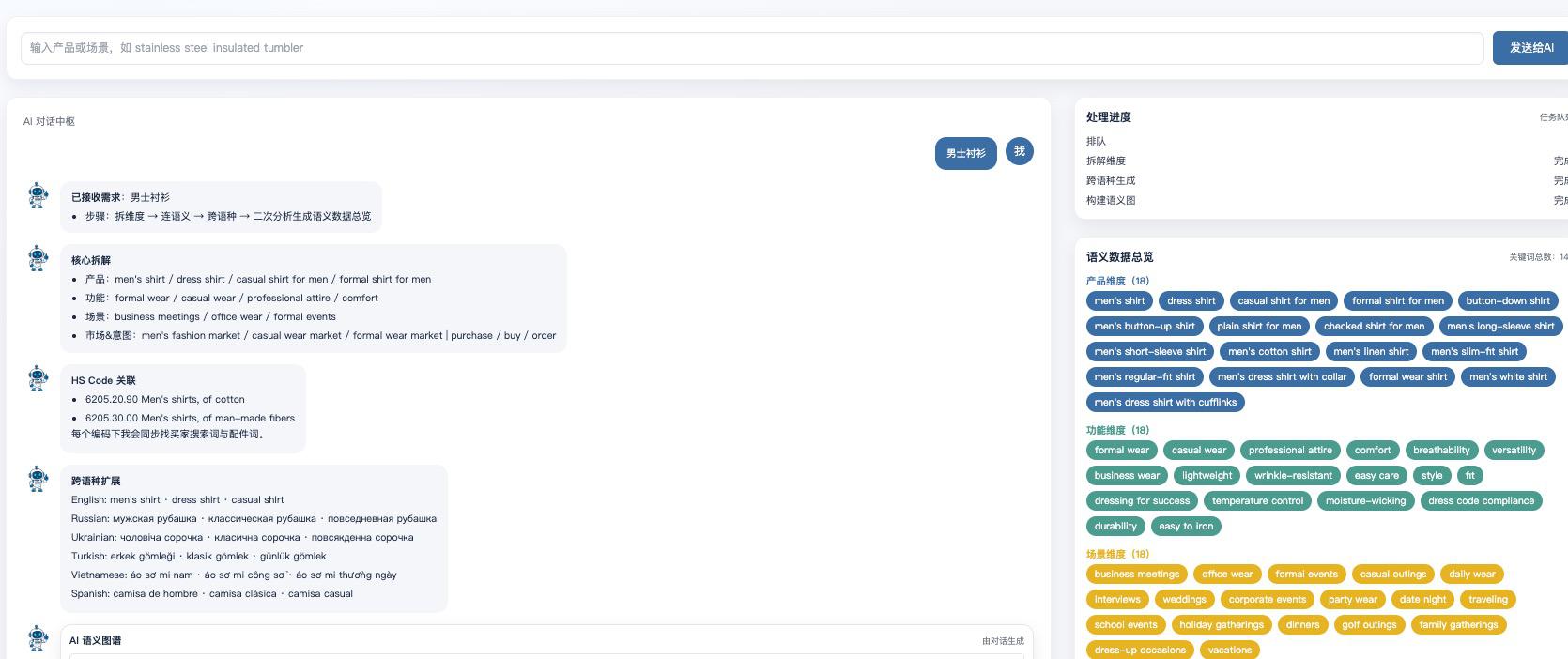Focus the product or scenario input field
This screenshot has width=1568, height=659.
[751, 48]
